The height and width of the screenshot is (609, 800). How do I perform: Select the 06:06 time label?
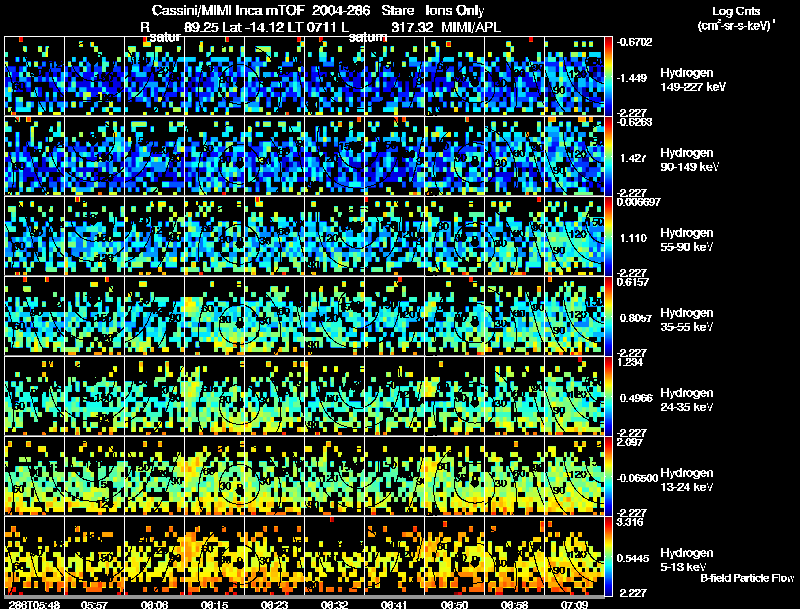pos(154,604)
